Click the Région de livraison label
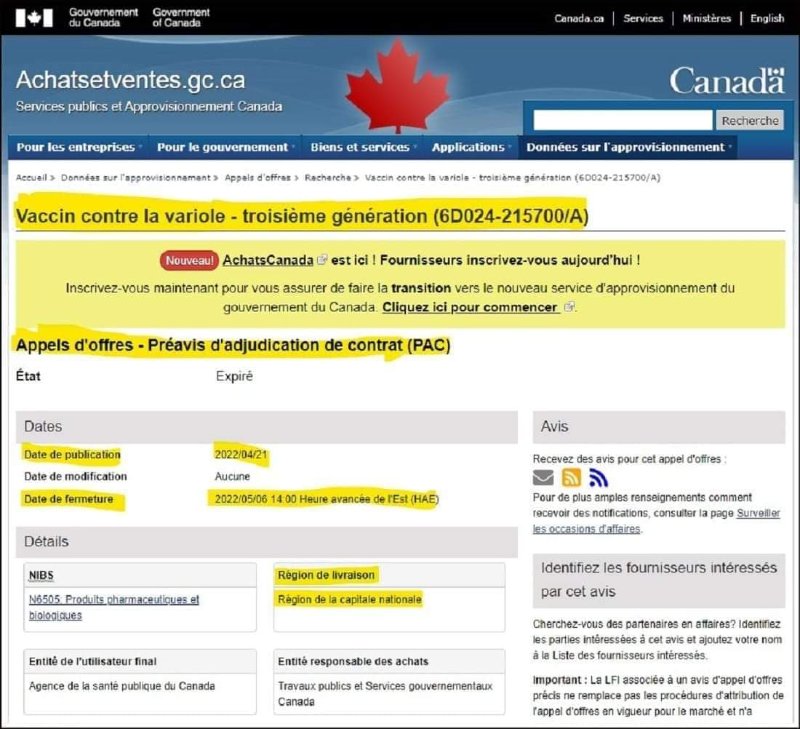This screenshot has height=729, width=800. click(x=326, y=575)
